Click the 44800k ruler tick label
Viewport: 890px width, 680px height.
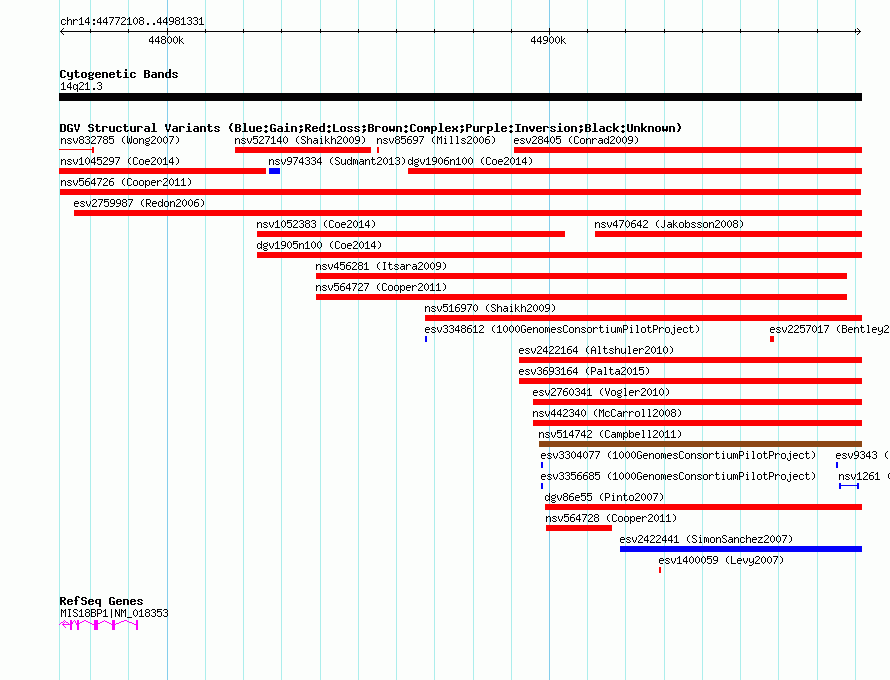pos(166,40)
